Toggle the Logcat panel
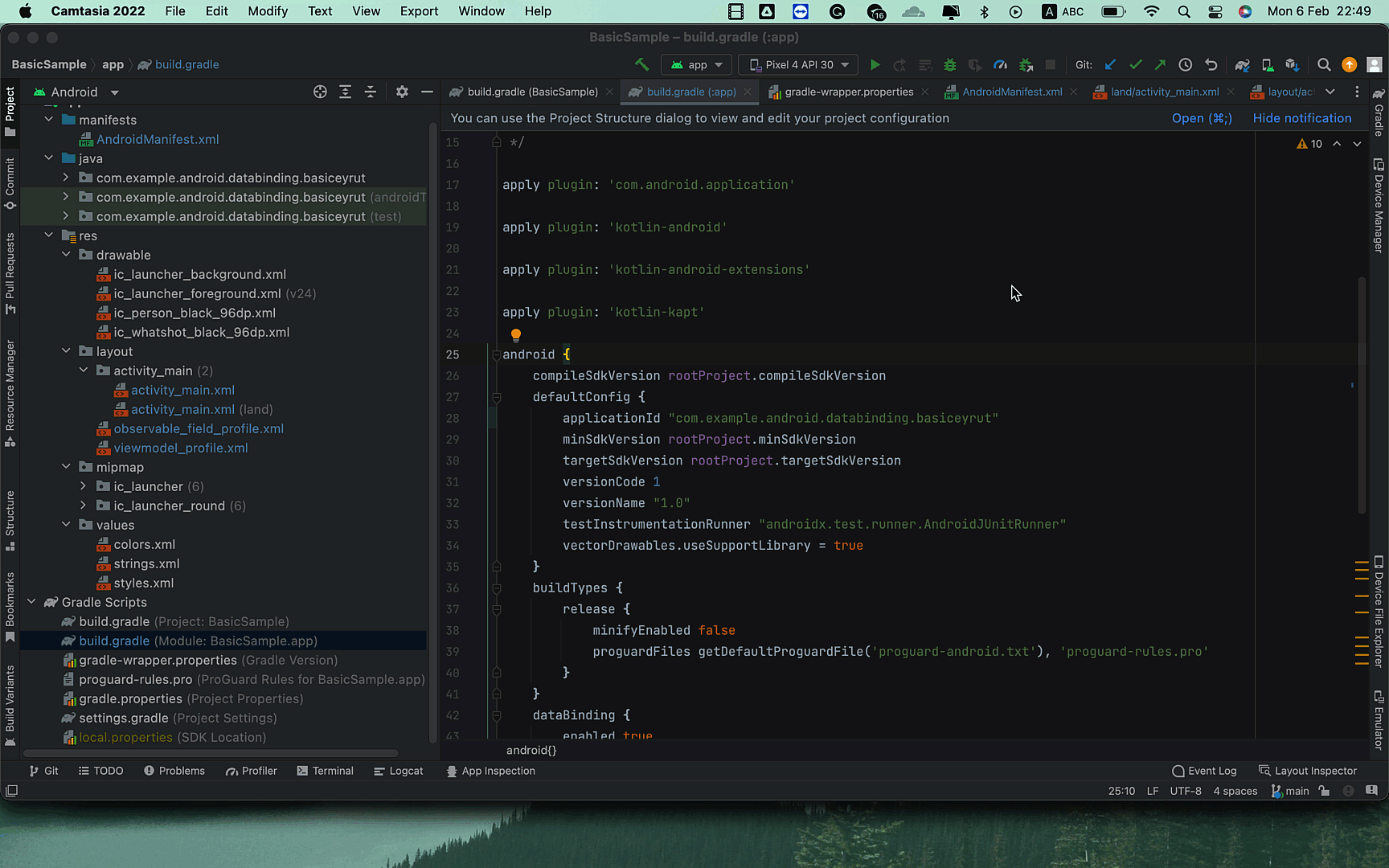The width and height of the screenshot is (1389, 868). click(399, 771)
